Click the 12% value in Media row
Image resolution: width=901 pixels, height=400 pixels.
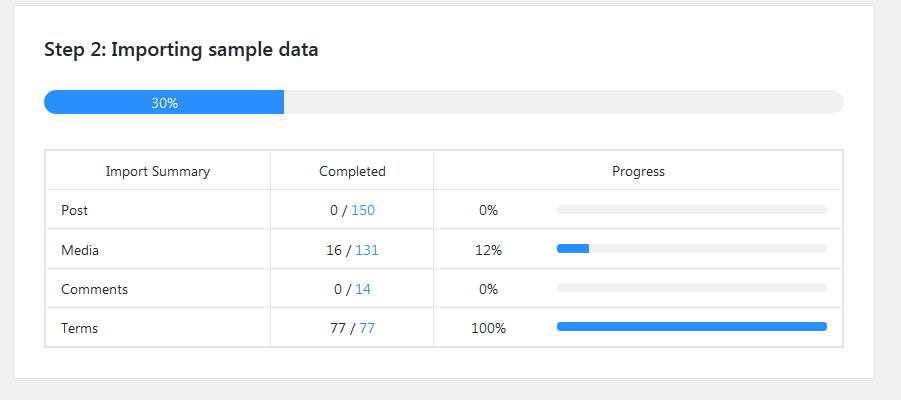coord(488,250)
